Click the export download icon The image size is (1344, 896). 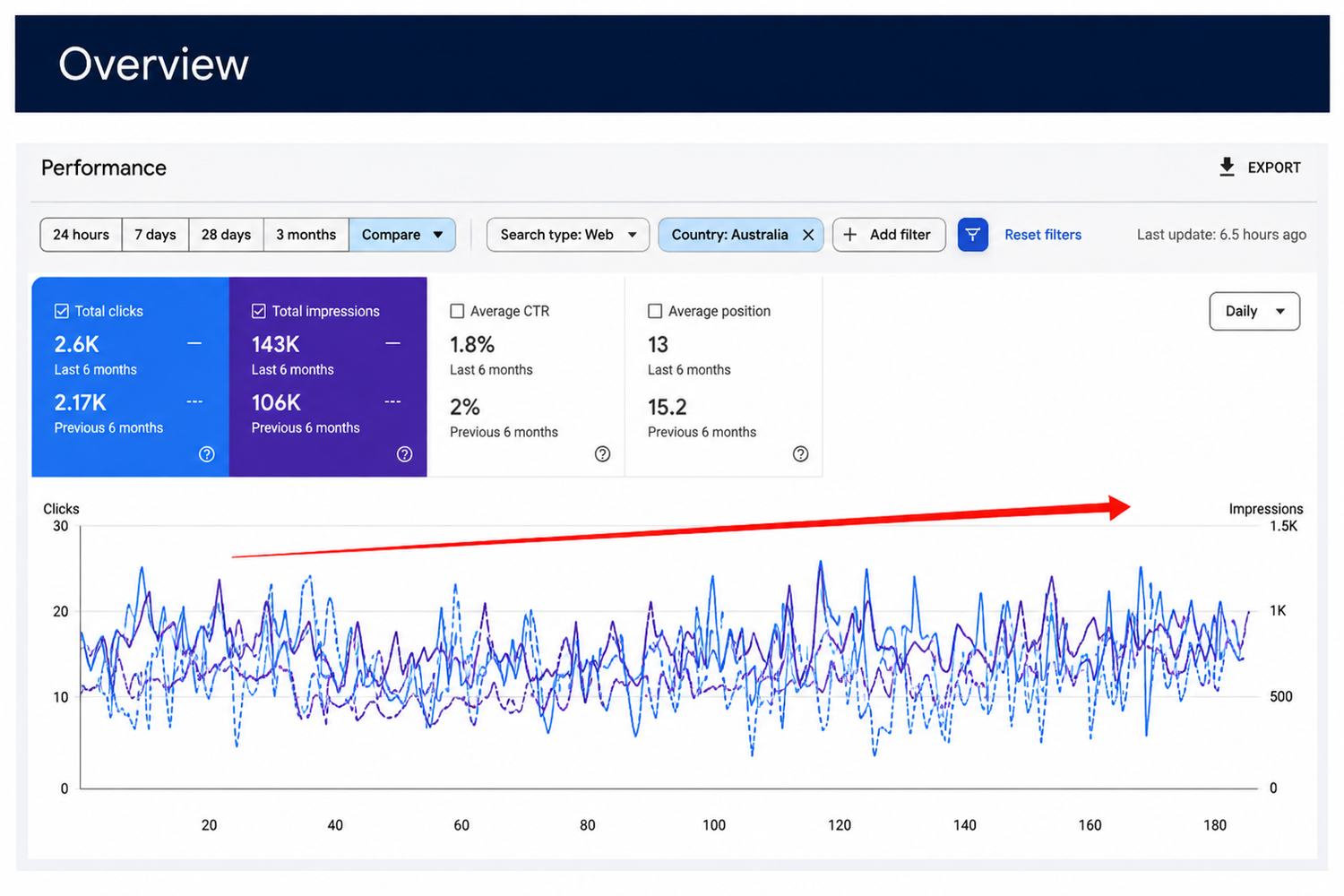(1227, 168)
